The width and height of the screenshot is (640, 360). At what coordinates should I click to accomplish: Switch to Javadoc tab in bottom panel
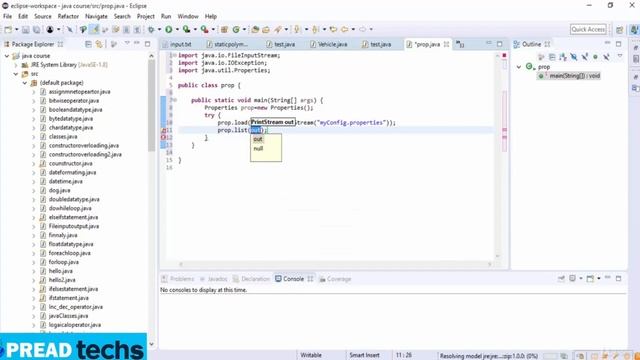[x=213, y=279]
